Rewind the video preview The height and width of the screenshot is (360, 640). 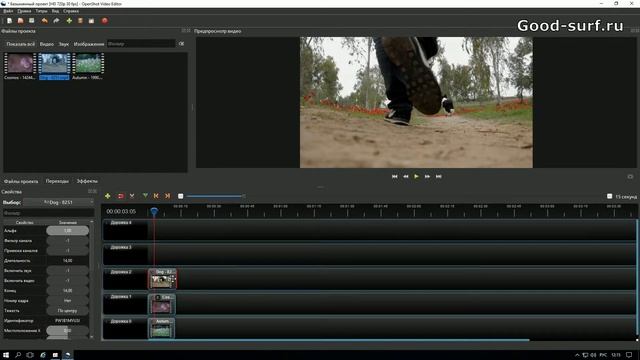(x=406, y=177)
